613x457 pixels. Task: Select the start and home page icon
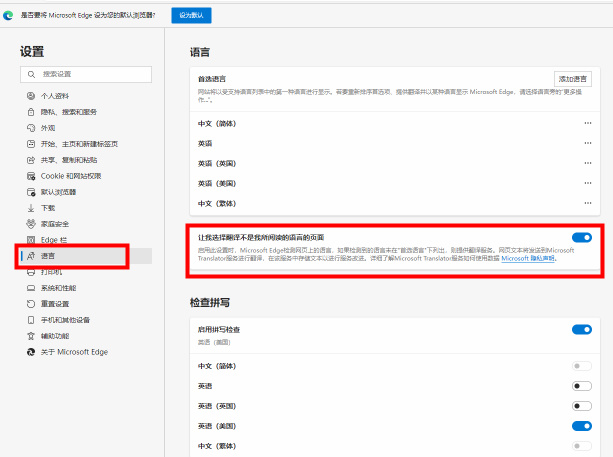tap(31, 144)
